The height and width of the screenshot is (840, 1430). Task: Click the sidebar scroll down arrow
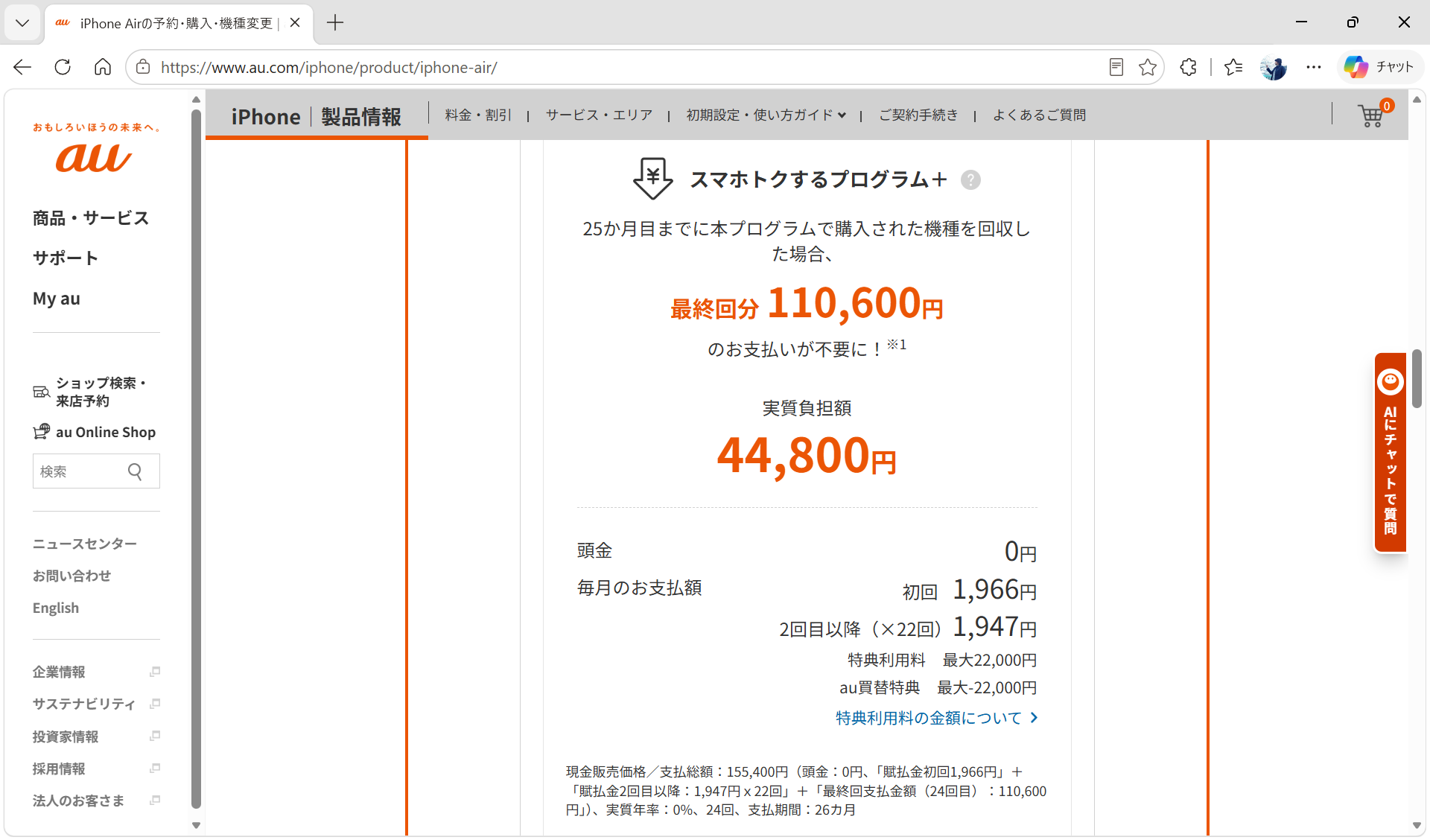(196, 825)
